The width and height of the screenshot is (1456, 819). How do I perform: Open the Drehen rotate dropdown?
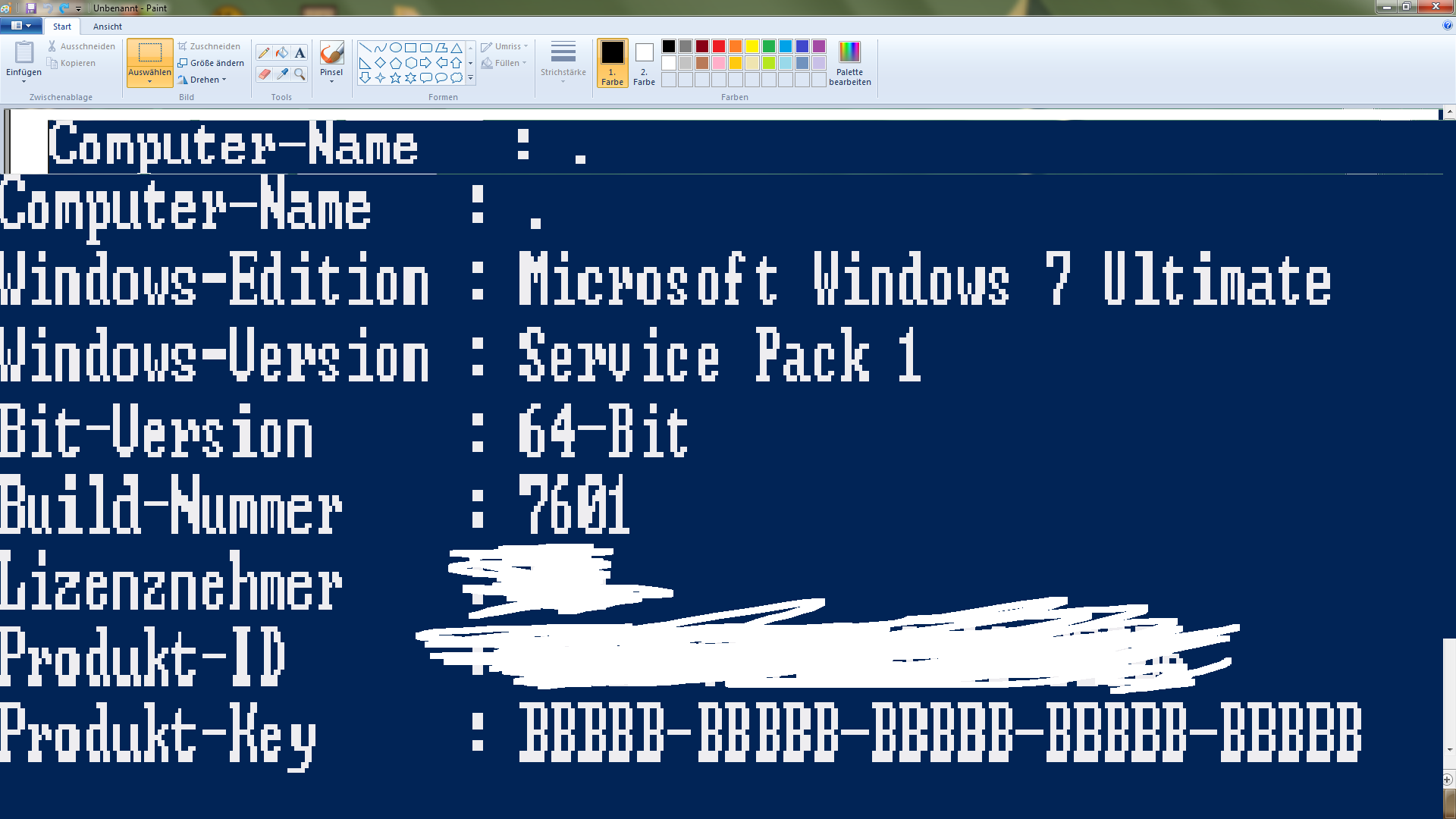point(202,80)
